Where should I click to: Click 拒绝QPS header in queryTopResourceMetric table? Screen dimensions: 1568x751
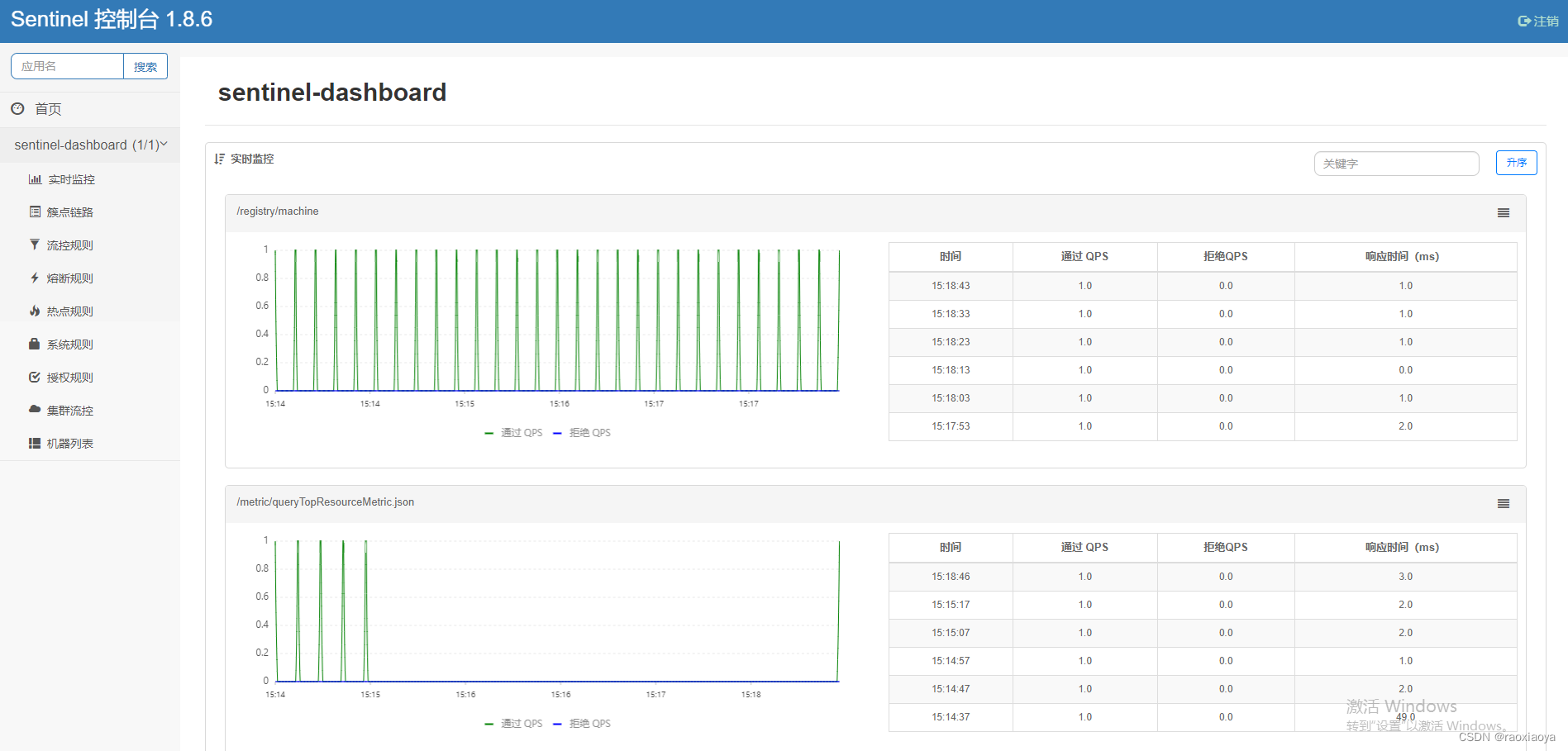click(x=1226, y=548)
